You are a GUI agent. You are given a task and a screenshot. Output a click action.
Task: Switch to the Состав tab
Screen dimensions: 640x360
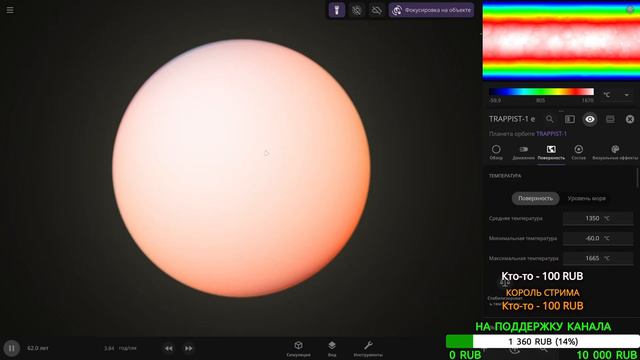578,152
